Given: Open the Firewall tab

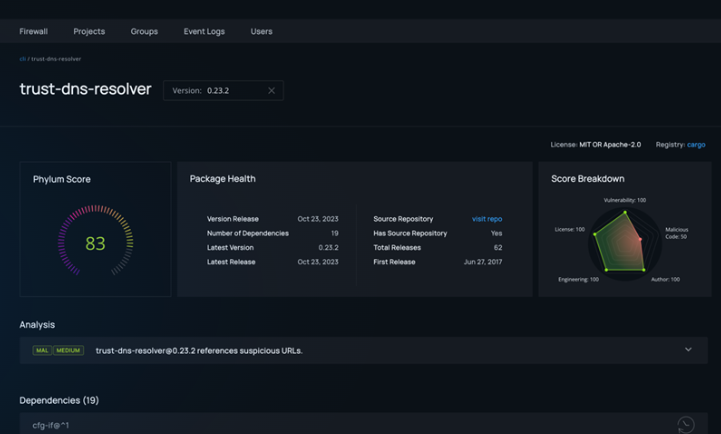Looking at the screenshot, I should click(33, 31).
